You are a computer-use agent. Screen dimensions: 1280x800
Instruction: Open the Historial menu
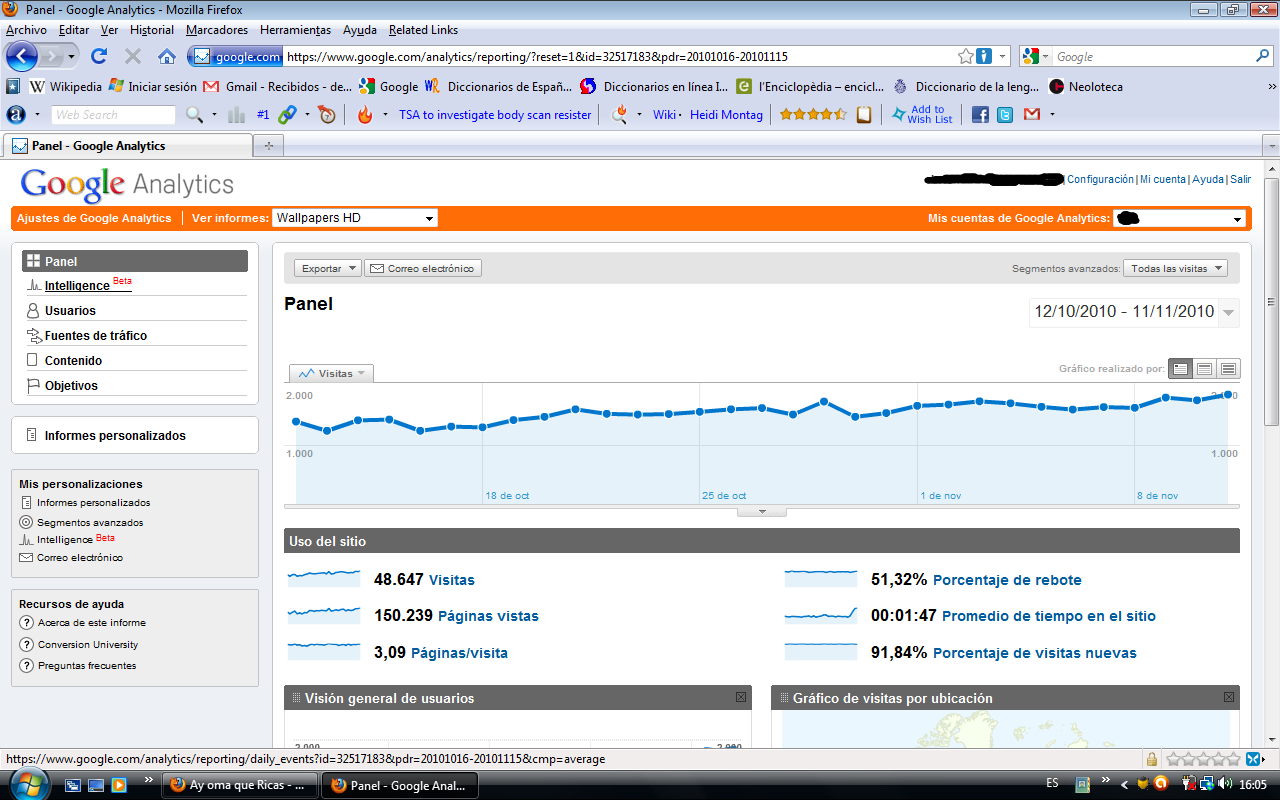(x=152, y=30)
